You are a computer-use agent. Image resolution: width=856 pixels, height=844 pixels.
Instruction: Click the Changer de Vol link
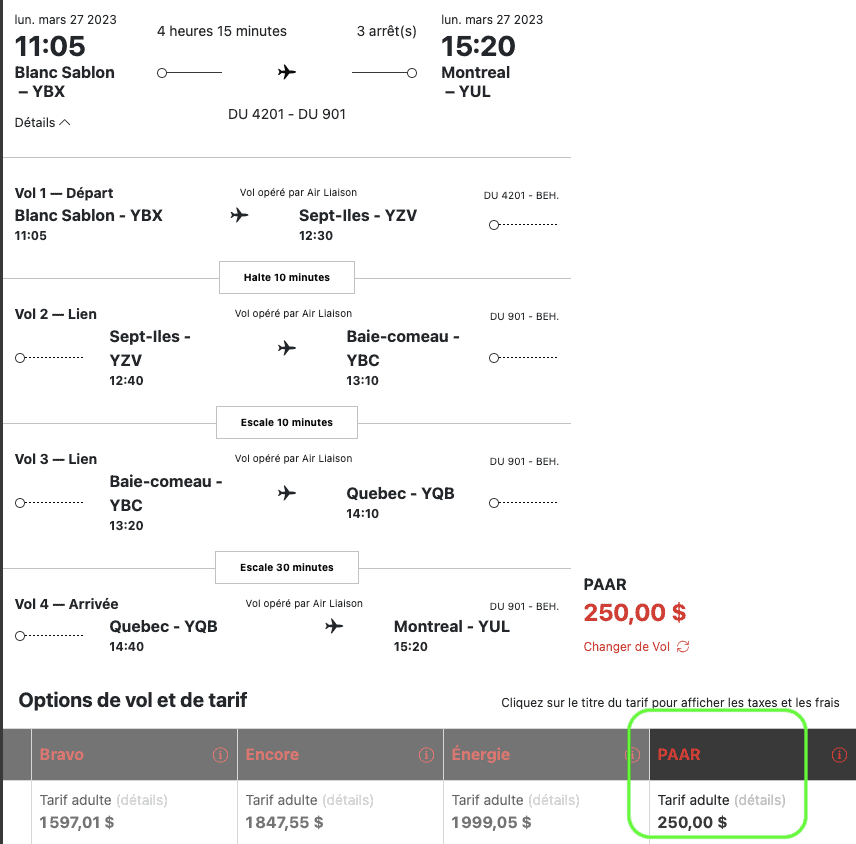(x=627, y=647)
